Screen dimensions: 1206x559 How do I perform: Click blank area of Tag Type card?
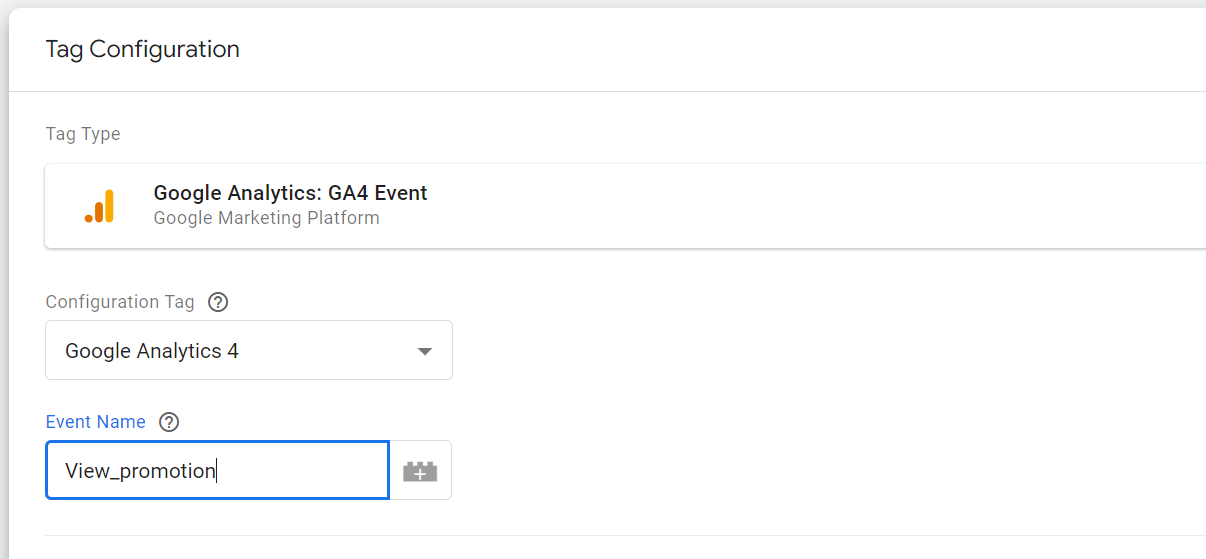800,206
